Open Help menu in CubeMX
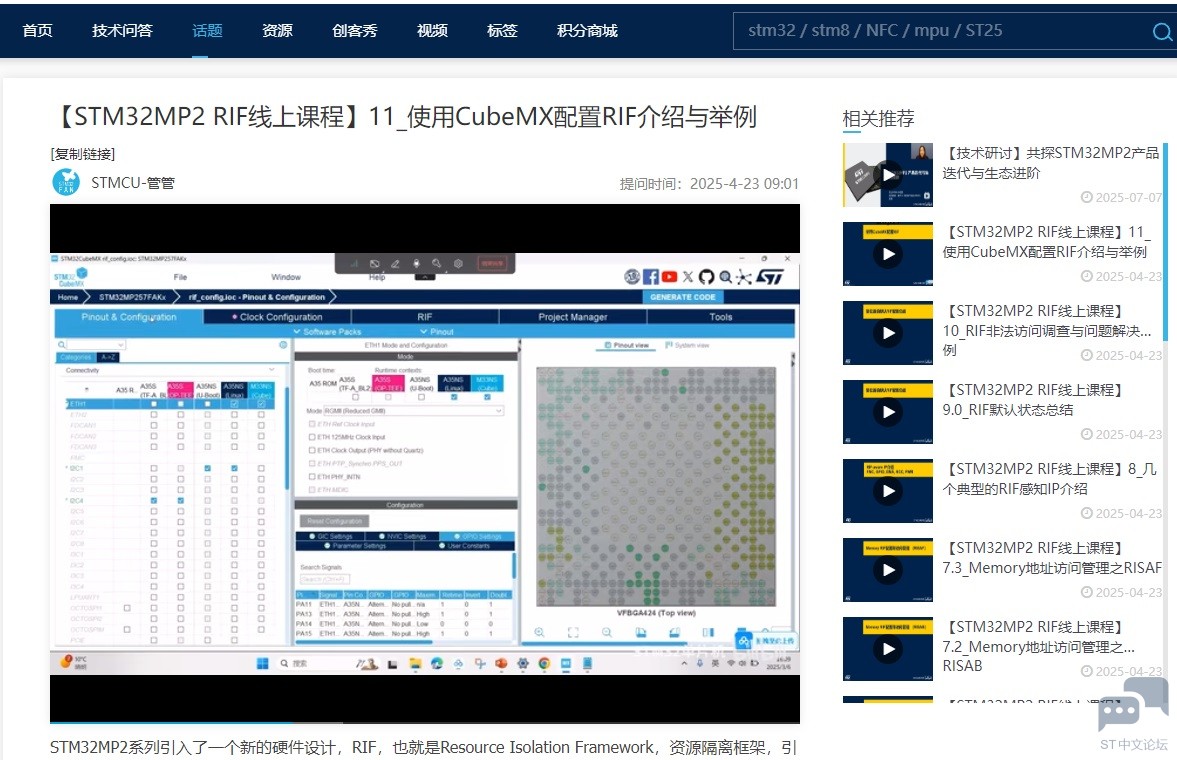Screen dimensions: 1177x760 (x=377, y=277)
